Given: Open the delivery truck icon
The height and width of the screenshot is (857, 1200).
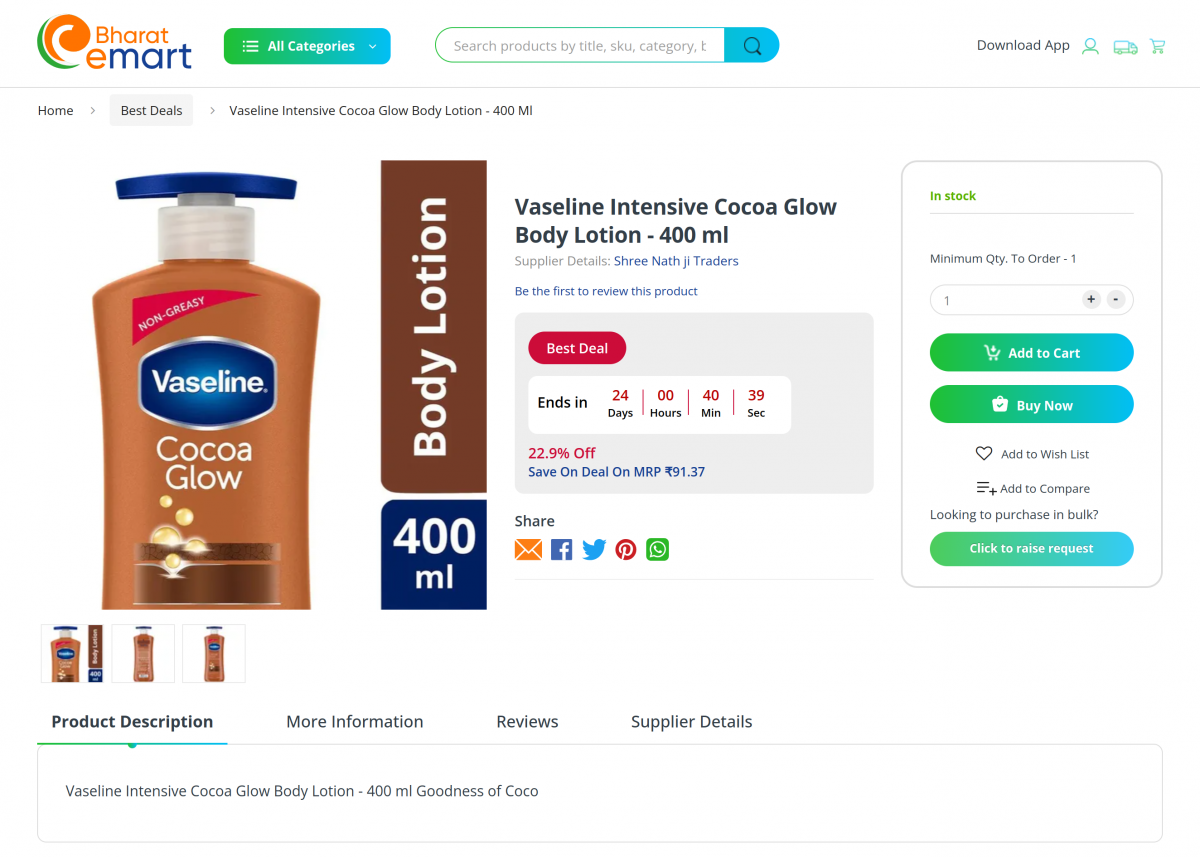Looking at the screenshot, I should 1125,46.
